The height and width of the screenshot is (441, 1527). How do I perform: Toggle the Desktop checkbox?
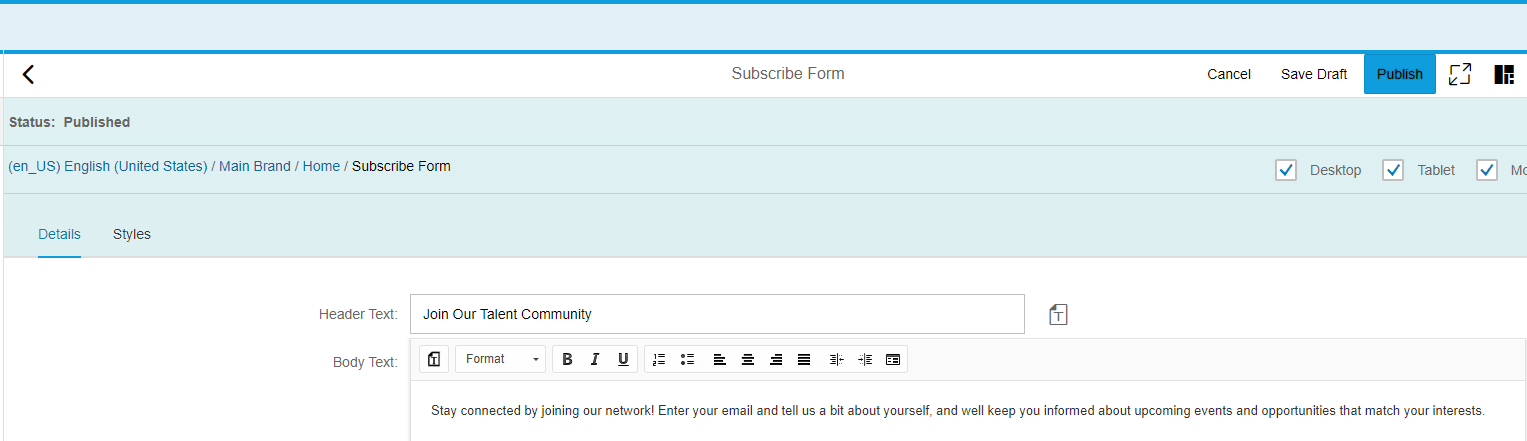tap(1286, 170)
